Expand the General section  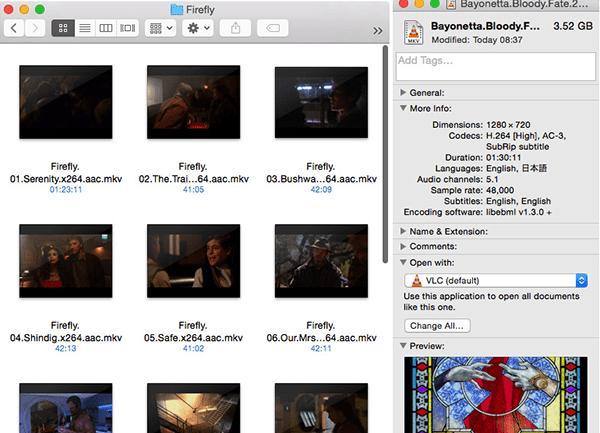(403, 93)
